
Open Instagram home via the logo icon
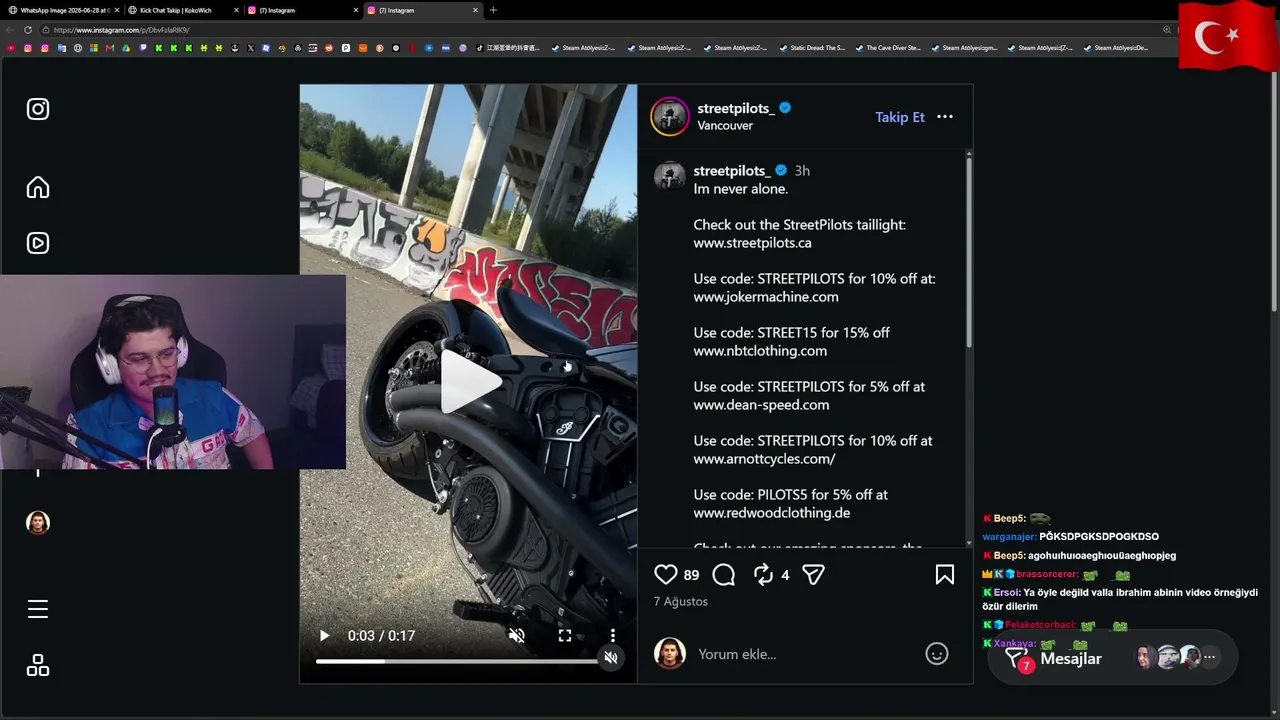[x=38, y=109]
